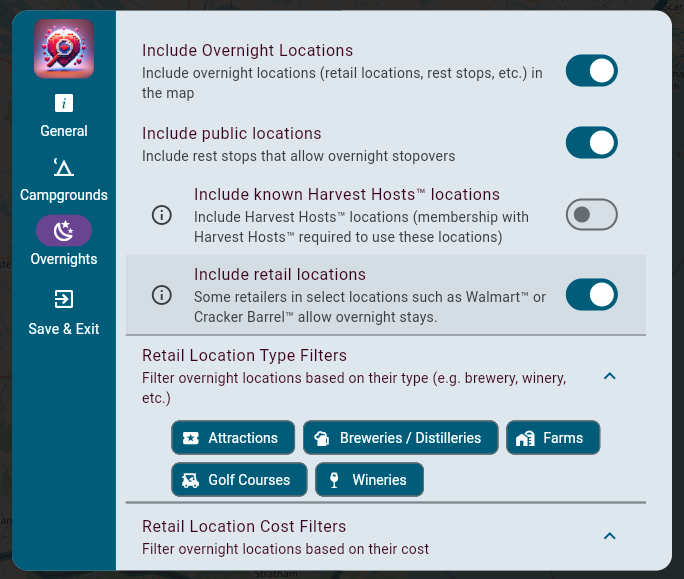
Task: Switch to the Campgrounds tab label
Action: click(x=64, y=195)
